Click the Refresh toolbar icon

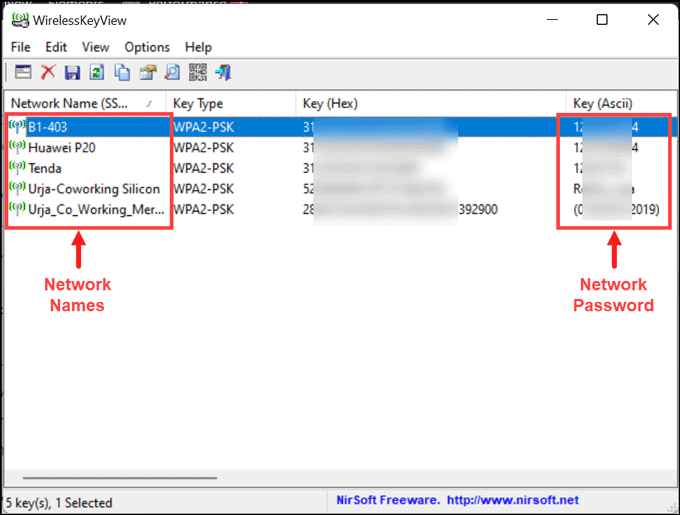97,72
